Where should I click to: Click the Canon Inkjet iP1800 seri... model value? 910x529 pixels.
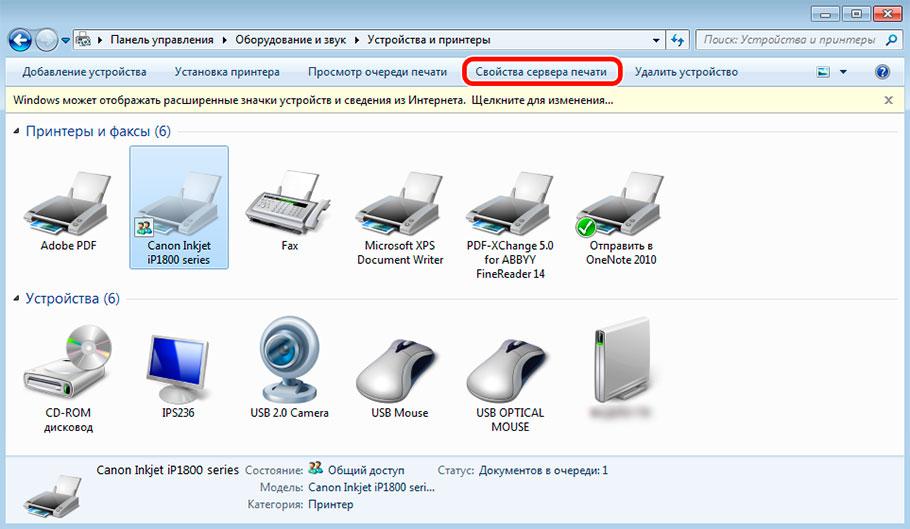(371, 487)
